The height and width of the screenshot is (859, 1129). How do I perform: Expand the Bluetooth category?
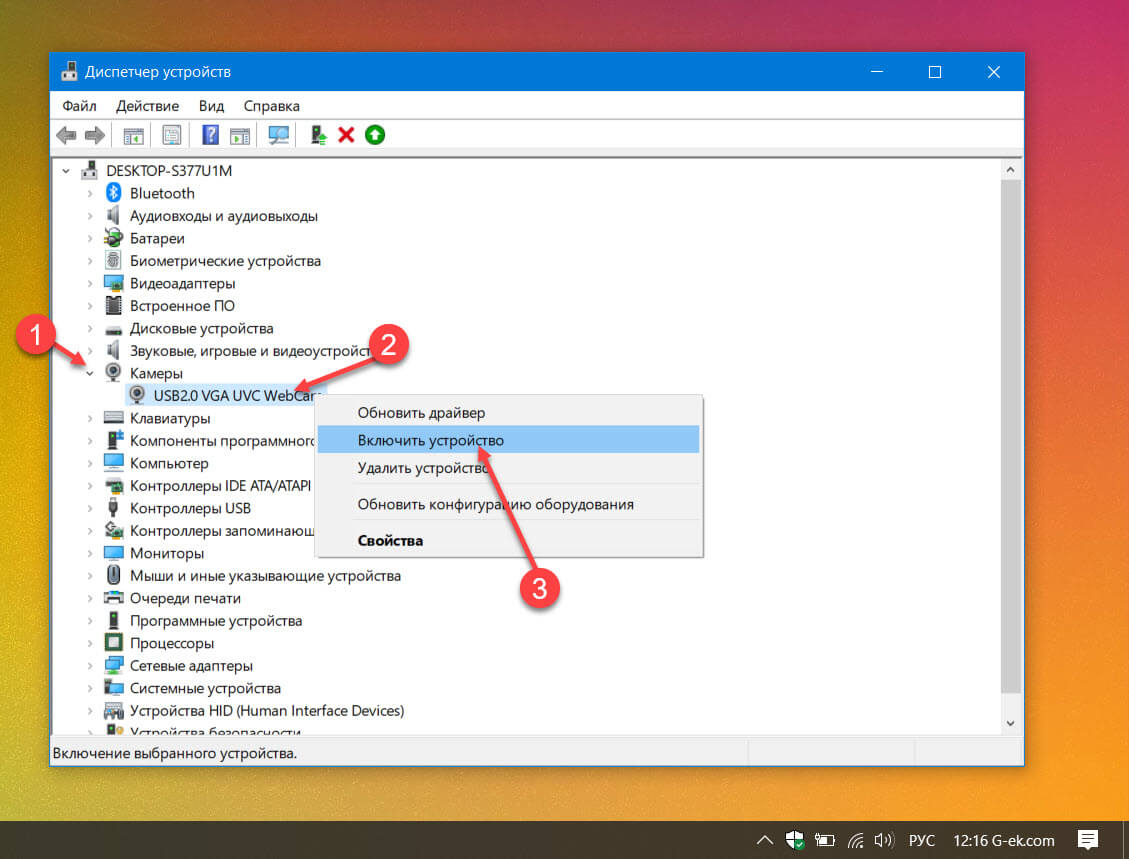click(89, 194)
